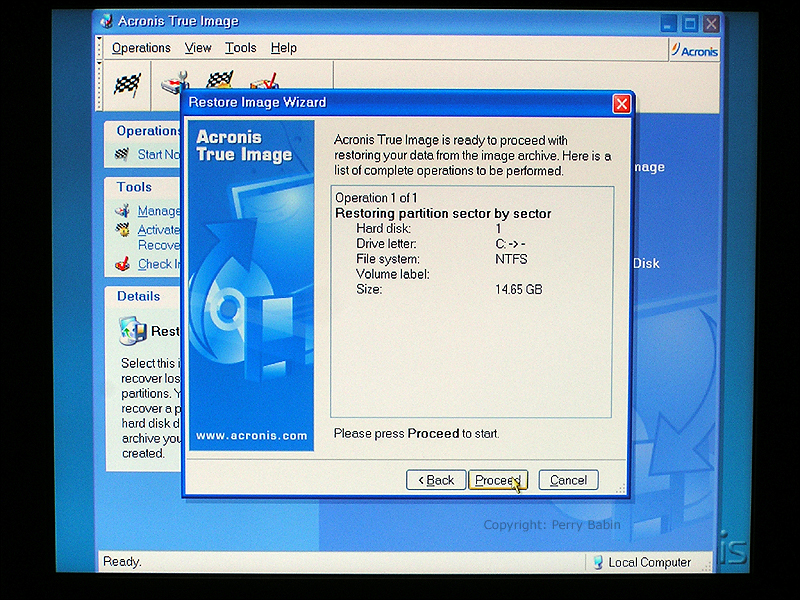800x600 pixels.
Task: Click the Local Computer status text
Action: pyautogui.click(x=649, y=562)
